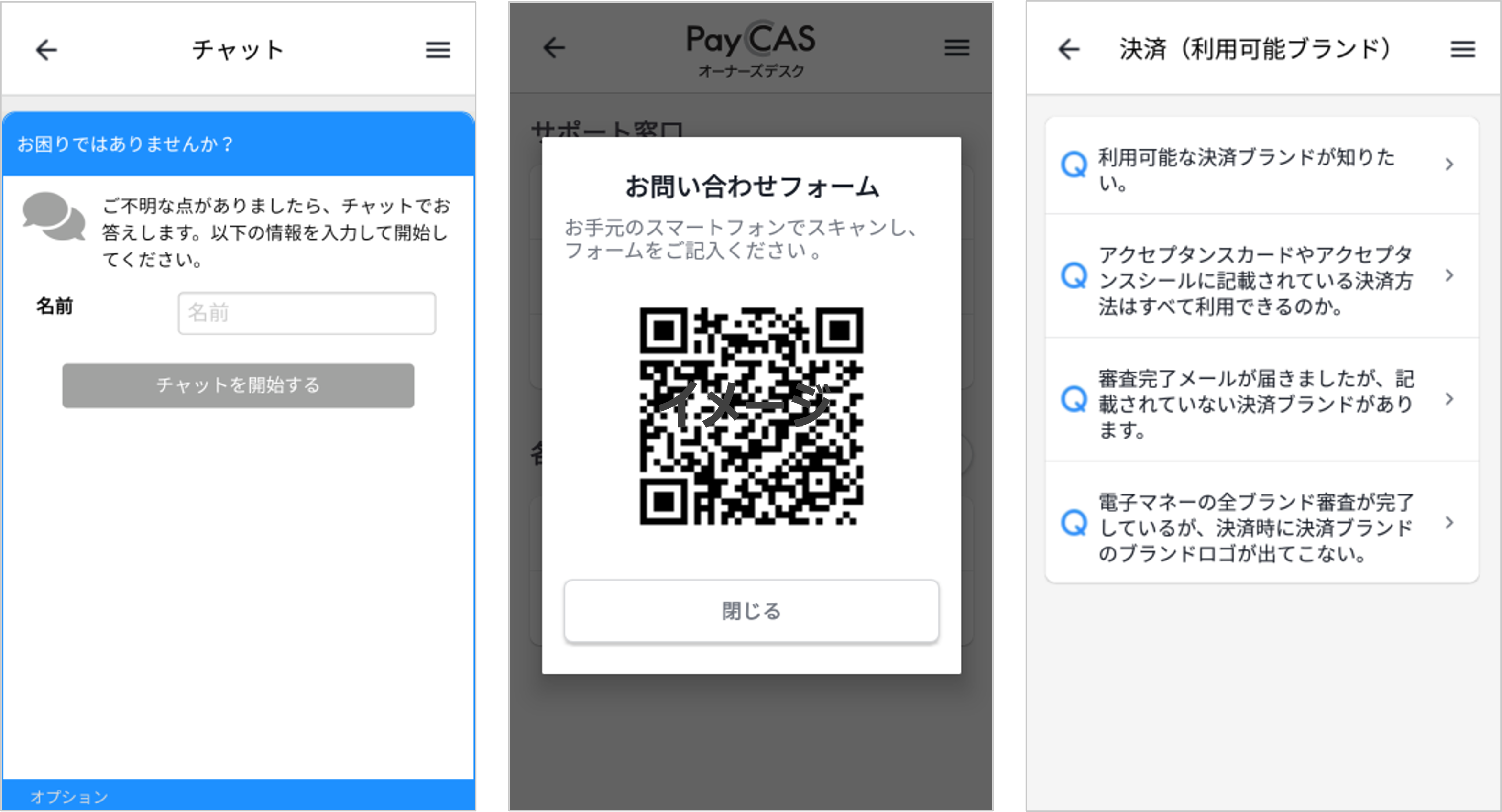Go back from the チャット screen

[x=46, y=50]
